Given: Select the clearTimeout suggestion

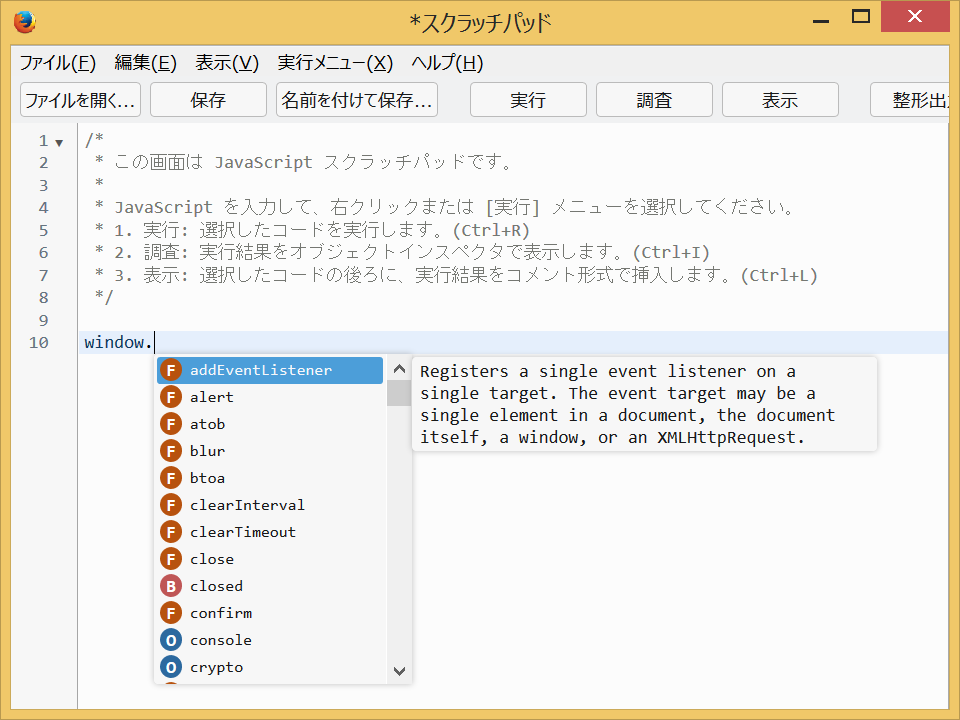Looking at the screenshot, I should tap(270, 532).
